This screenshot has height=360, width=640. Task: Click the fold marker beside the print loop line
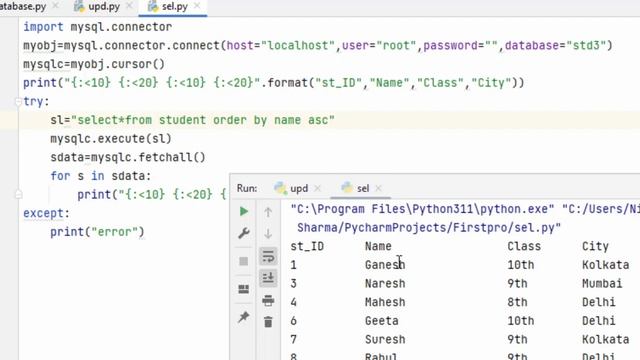18,194
